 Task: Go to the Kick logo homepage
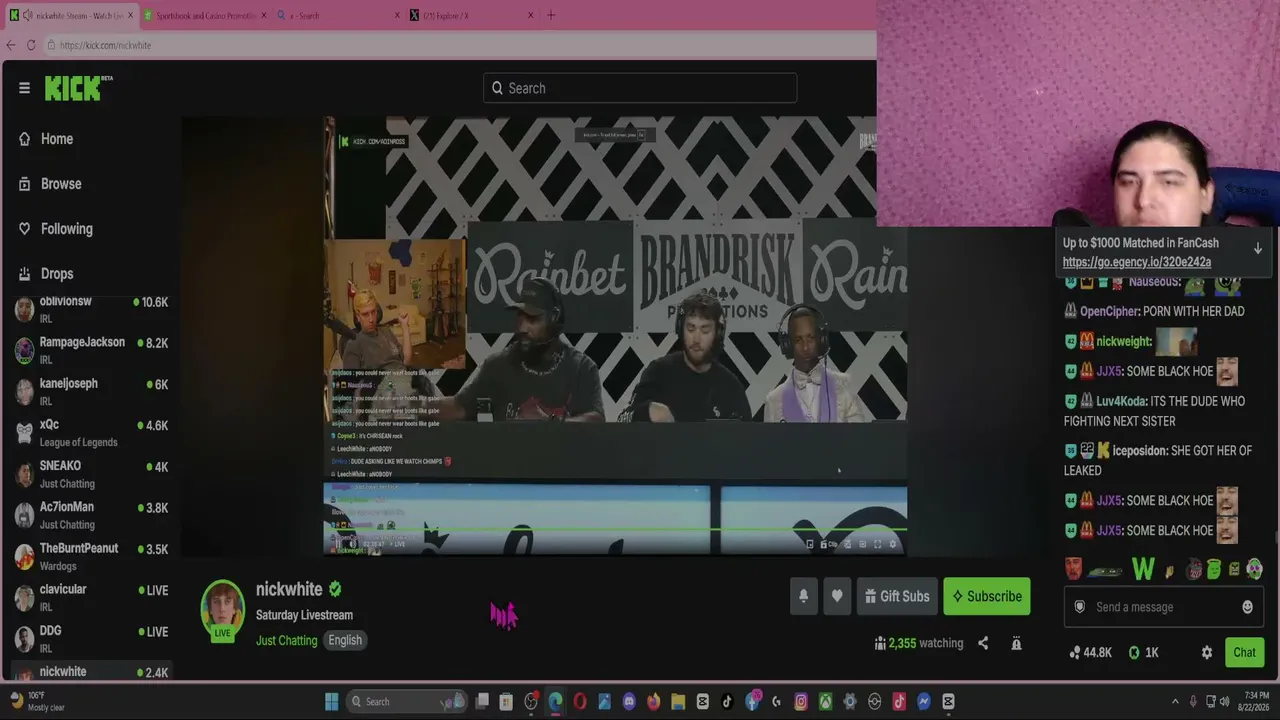click(x=78, y=88)
